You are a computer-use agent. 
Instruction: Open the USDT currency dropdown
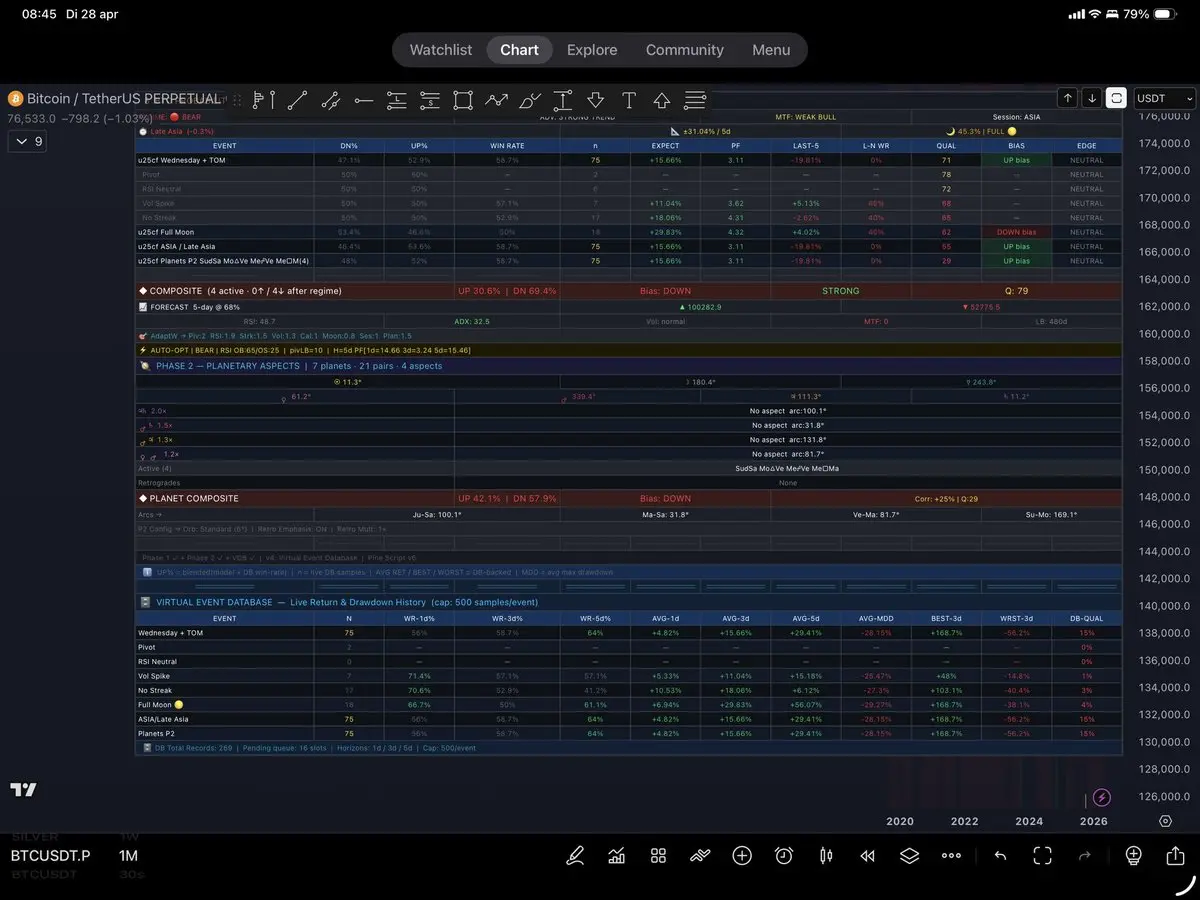click(1165, 98)
